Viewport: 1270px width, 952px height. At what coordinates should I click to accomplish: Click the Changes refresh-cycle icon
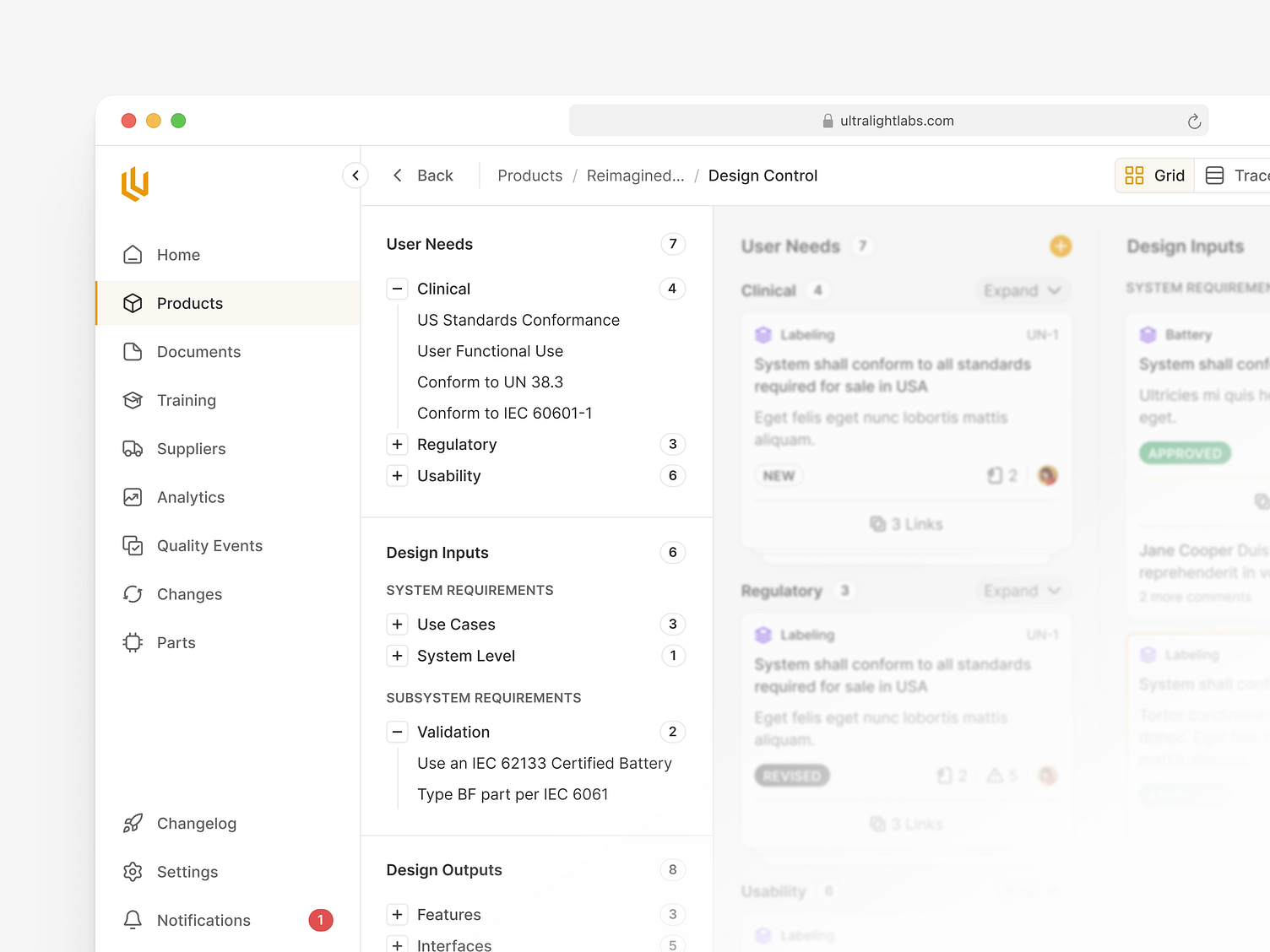tap(133, 594)
